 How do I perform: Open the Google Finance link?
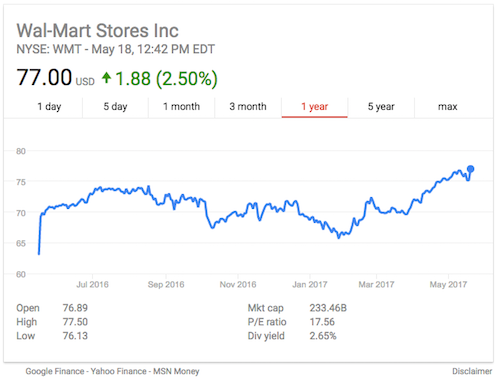[55, 371]
